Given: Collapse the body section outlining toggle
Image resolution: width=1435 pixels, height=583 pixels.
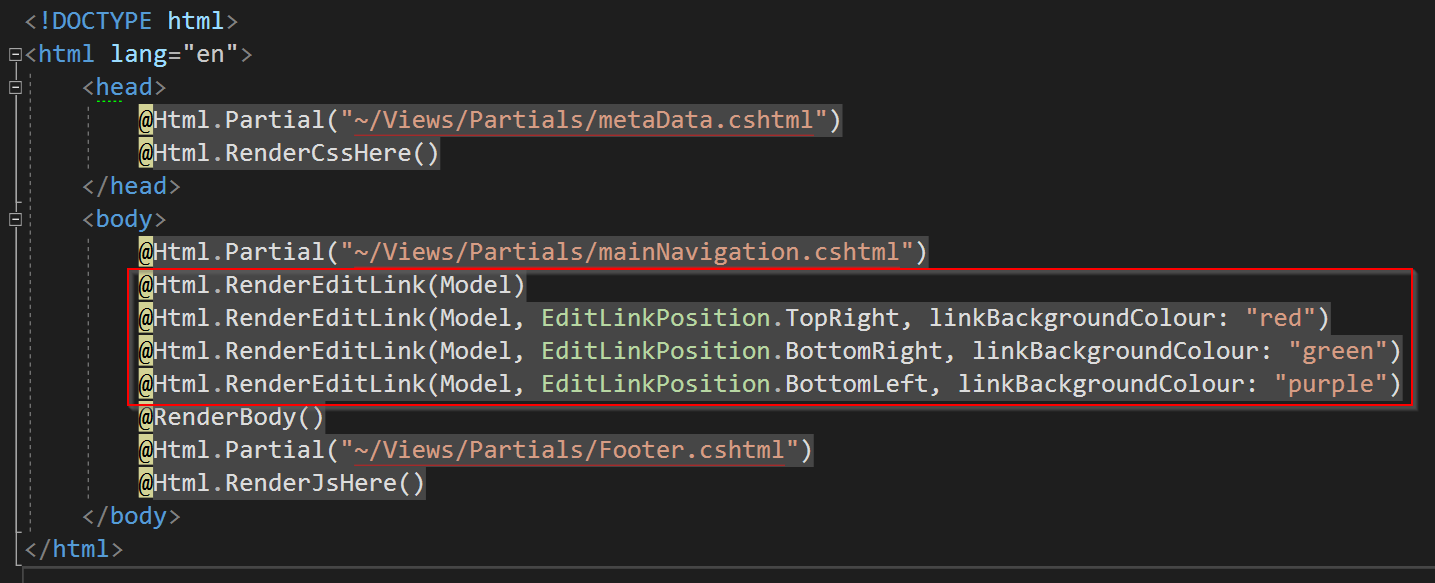Looking at the screenshot, I should pos(15,219).
